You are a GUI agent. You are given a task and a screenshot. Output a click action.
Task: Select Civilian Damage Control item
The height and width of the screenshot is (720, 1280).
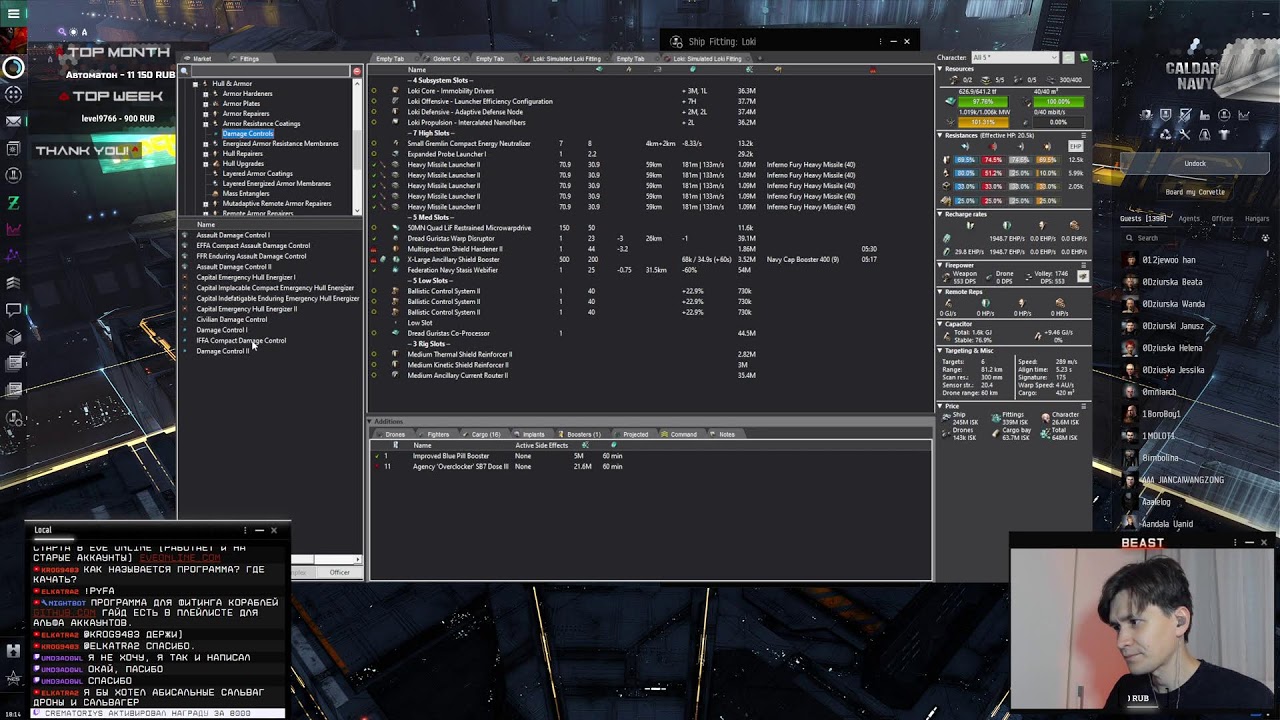coord(231,320)
